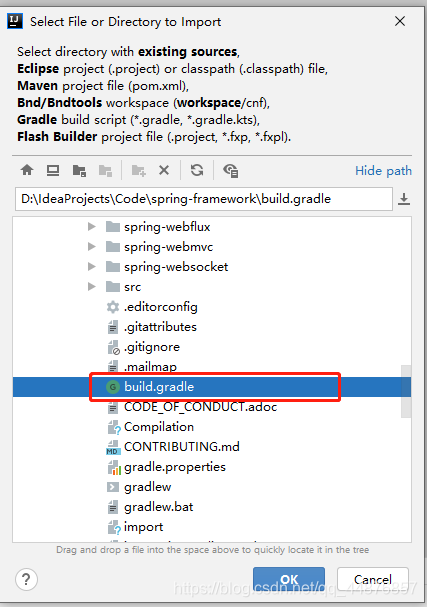427x607 pixels.
Task: Click the gradle.properties file icon
Action: (x=113, y=467)
